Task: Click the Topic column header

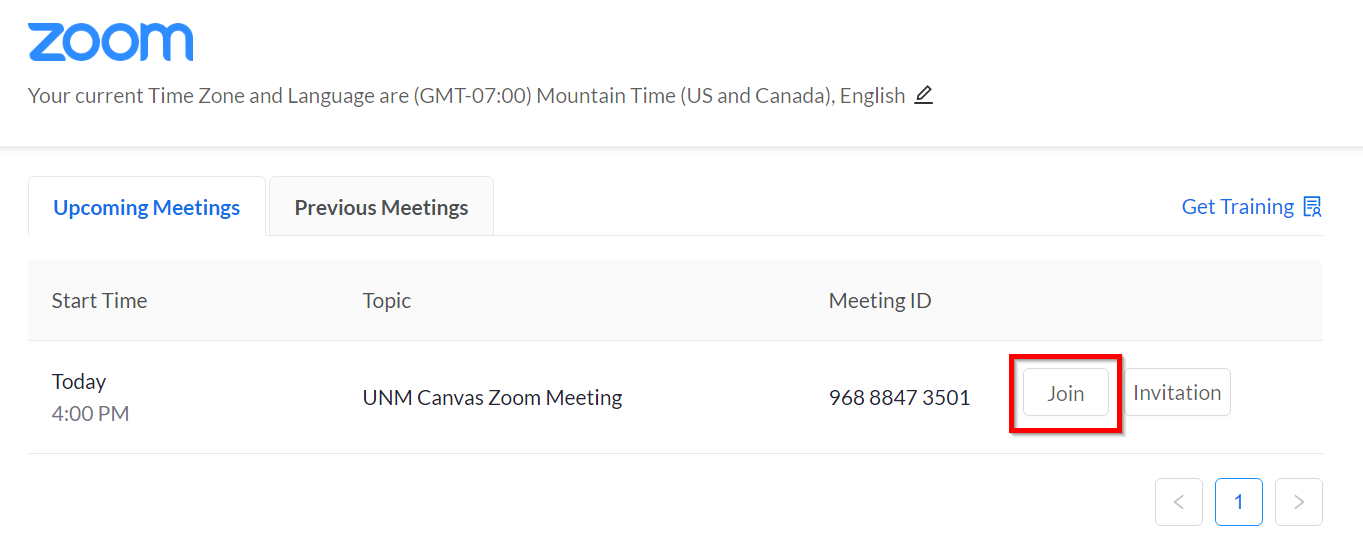Action: pos(387,301)
